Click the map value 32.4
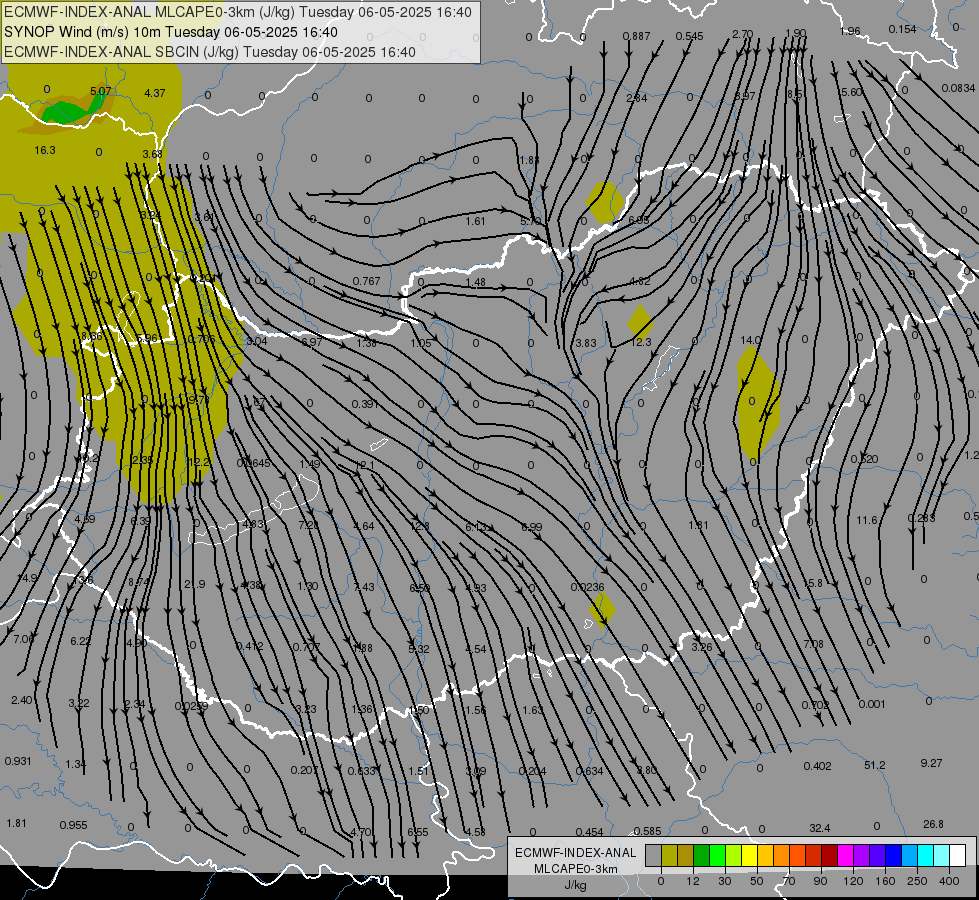 point(820,828)
